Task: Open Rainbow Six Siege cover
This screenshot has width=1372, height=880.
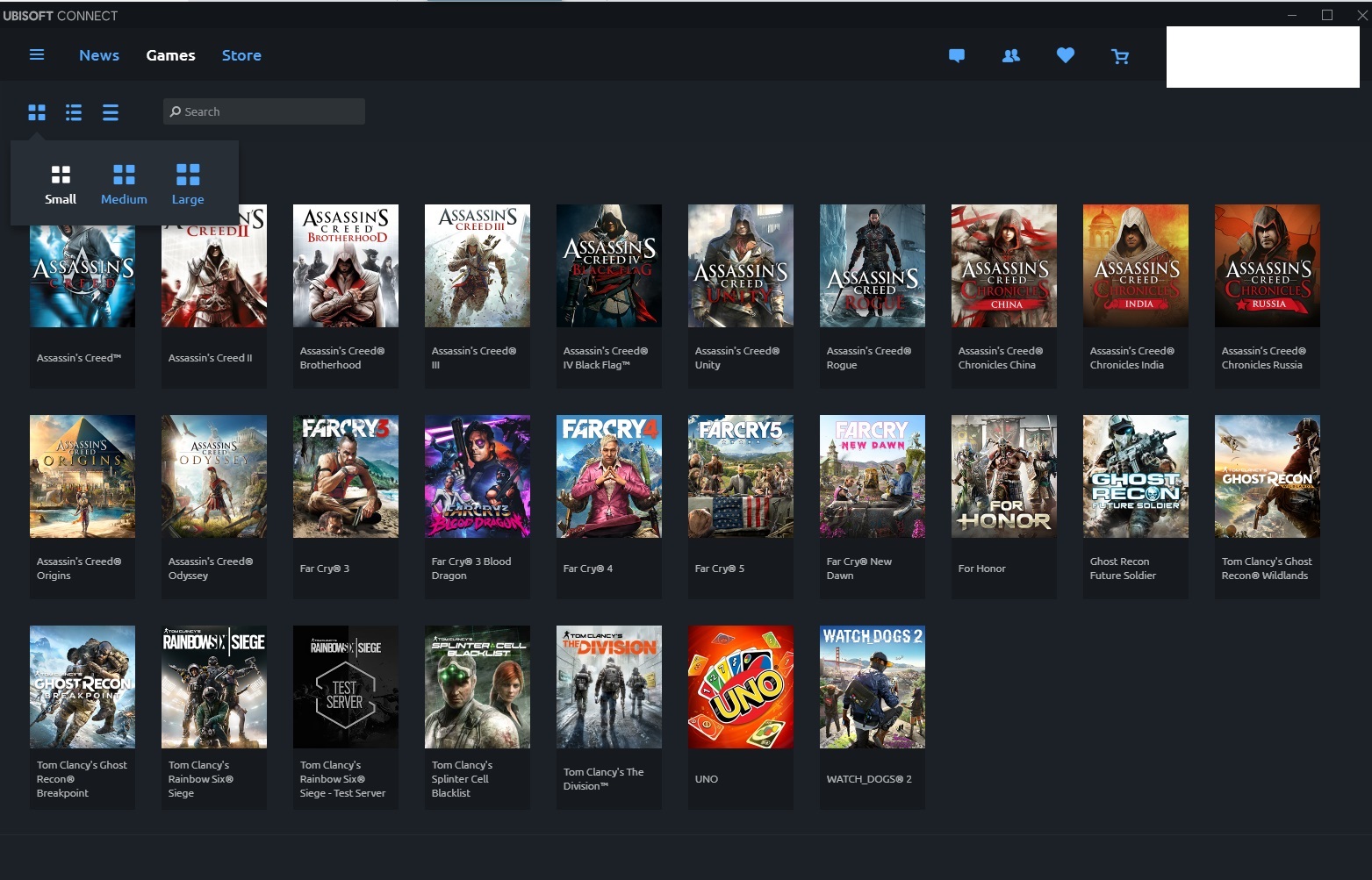Action: [x=214, y=687]
